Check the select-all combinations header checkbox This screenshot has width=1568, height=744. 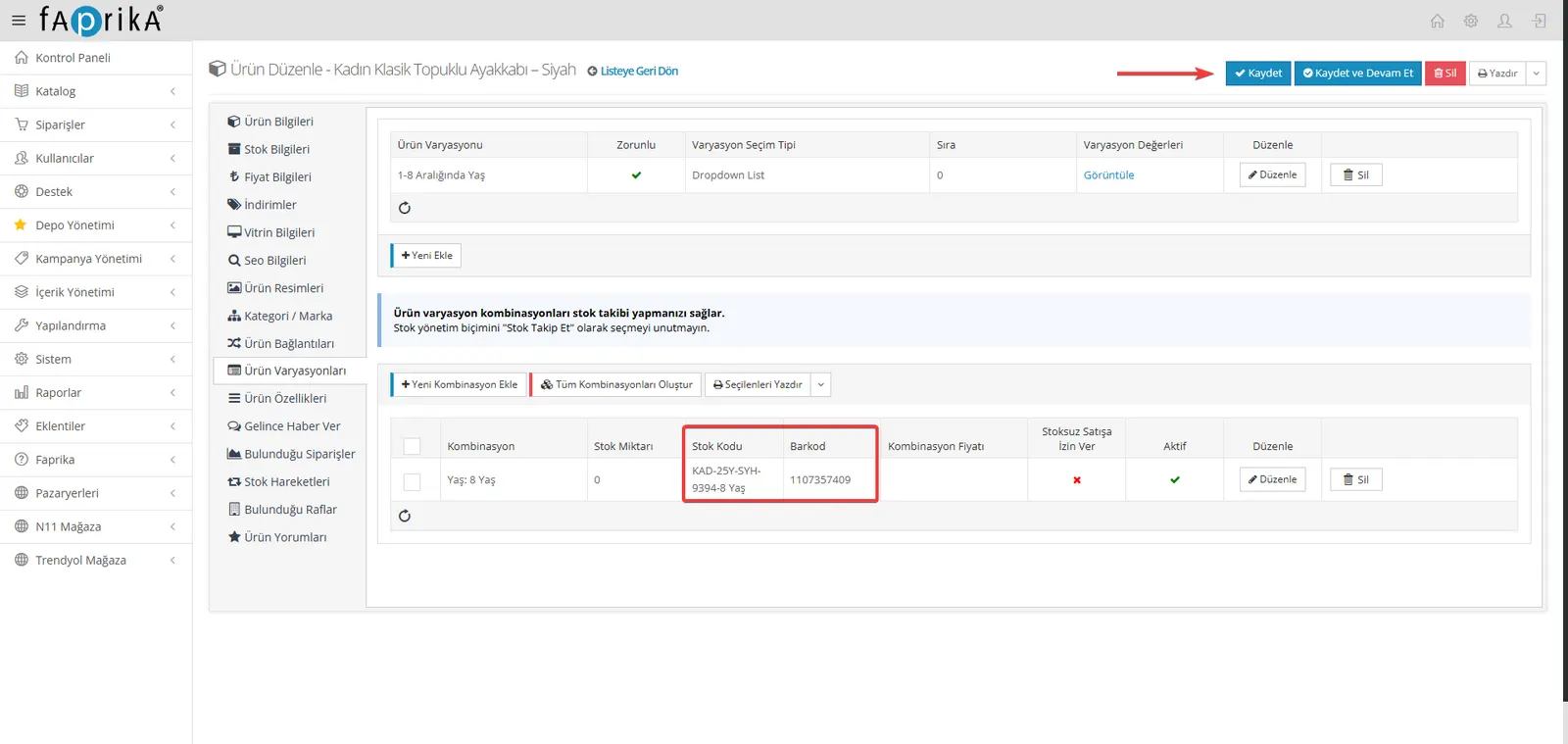(413, 446)
